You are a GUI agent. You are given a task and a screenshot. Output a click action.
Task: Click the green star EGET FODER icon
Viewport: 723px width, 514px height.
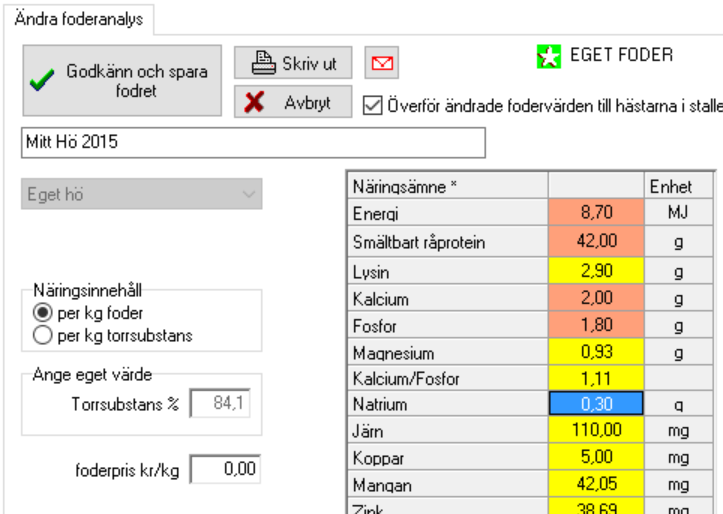pyautogui.click(x=549, y=56)
